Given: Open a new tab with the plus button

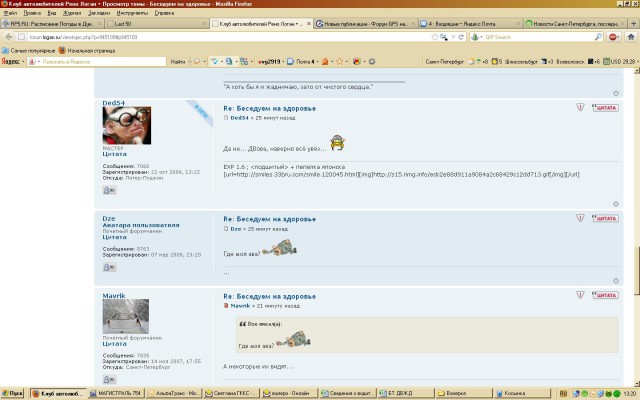Looking at the screenshot, I should [634, 24].
